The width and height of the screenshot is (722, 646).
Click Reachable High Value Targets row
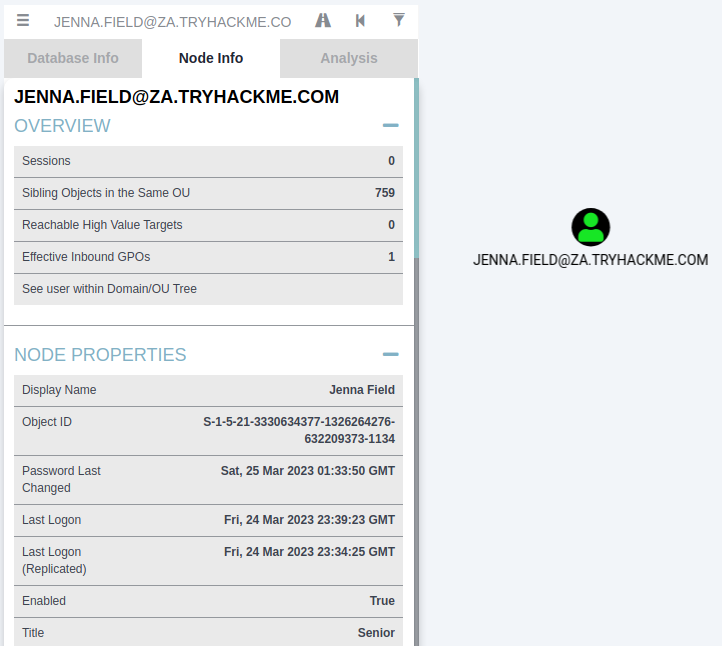208,225
